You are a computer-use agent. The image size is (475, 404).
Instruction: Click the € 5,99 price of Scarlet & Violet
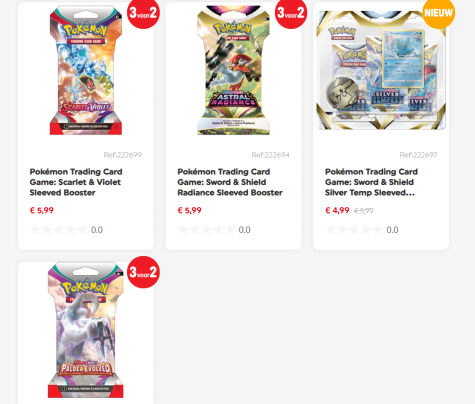42,210
